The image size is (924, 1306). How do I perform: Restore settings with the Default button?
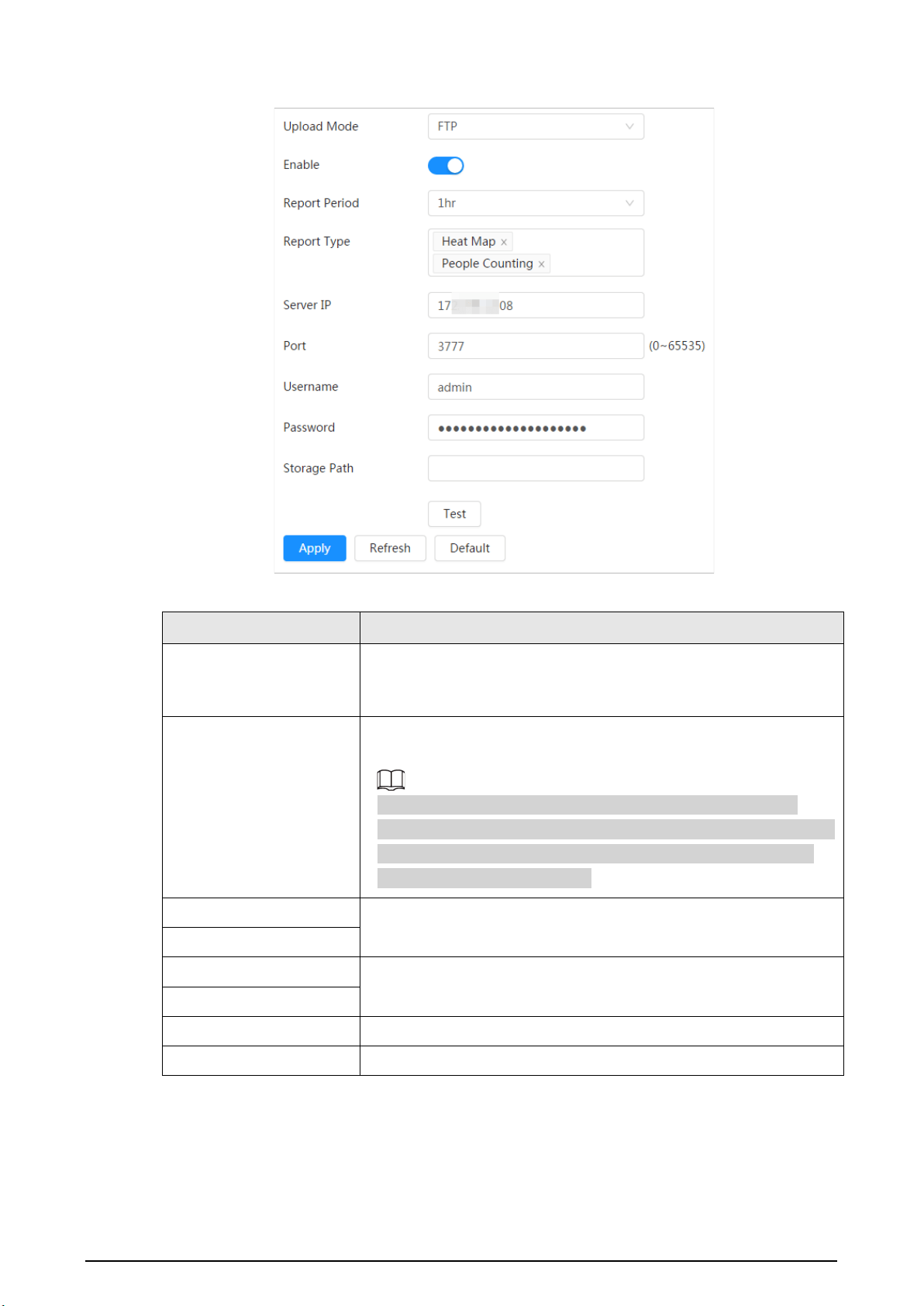pos(470,548)
